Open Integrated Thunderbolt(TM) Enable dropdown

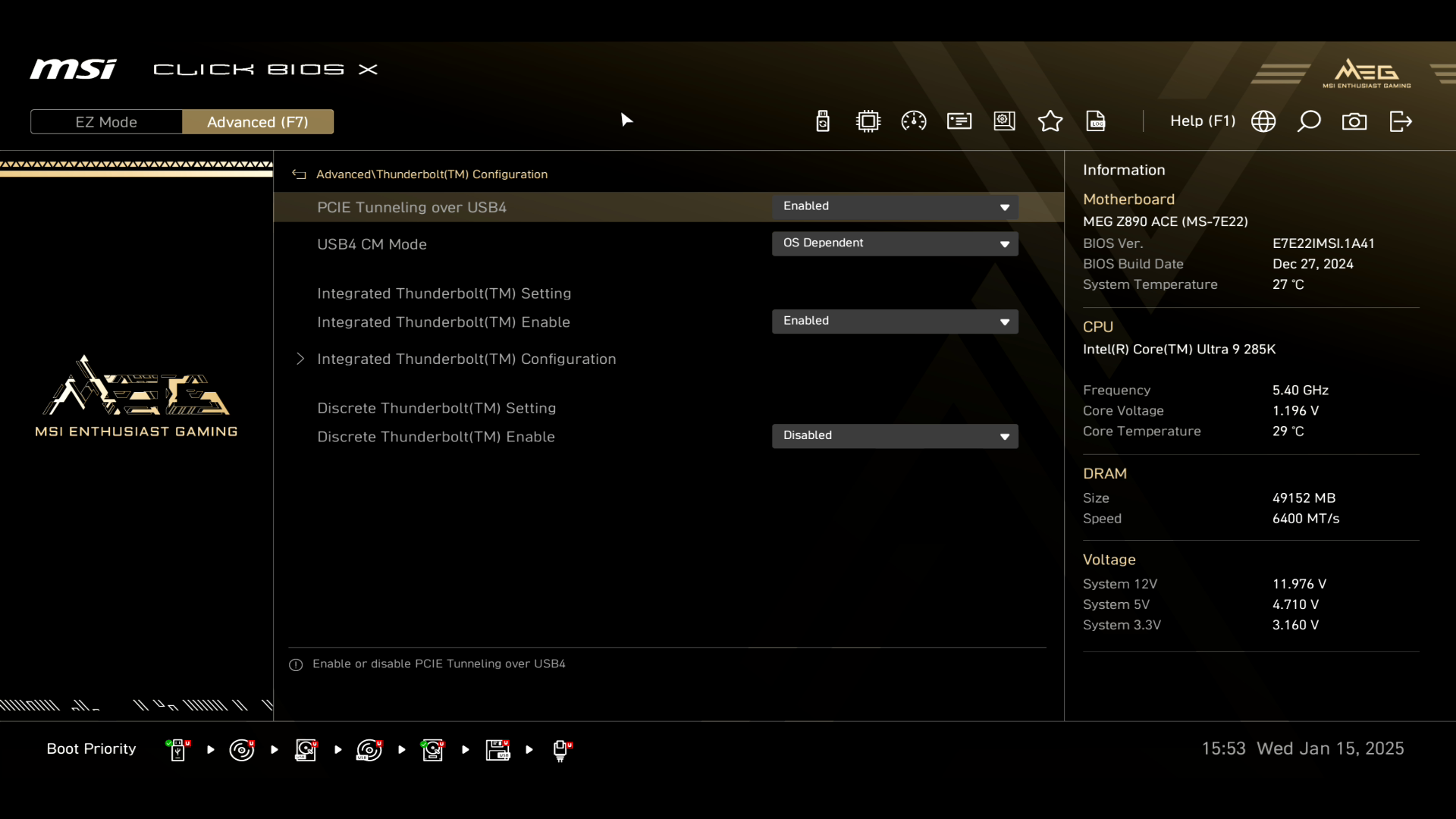tap(895, 322)
